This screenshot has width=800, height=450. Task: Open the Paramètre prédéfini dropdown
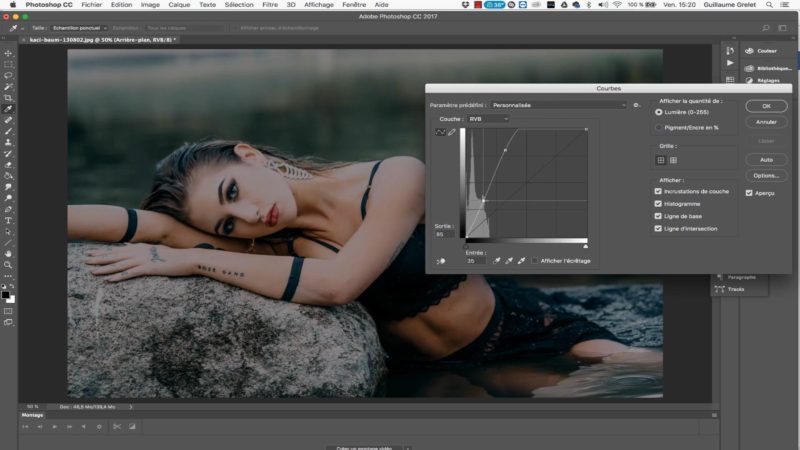558,105
